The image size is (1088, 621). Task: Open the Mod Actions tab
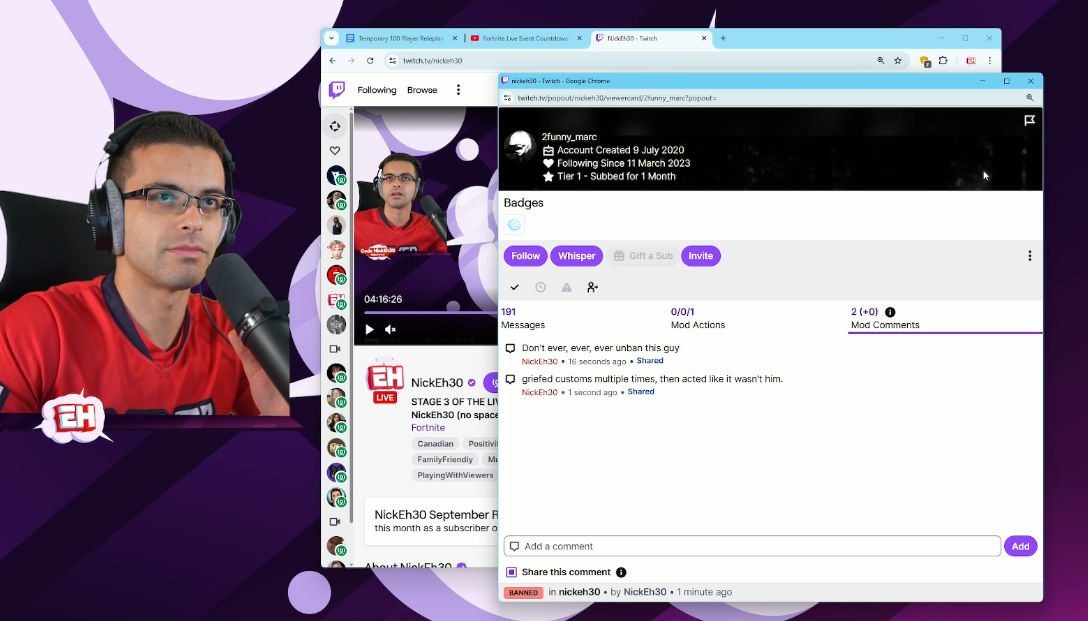pyautogui.click(x=697, y=318)
